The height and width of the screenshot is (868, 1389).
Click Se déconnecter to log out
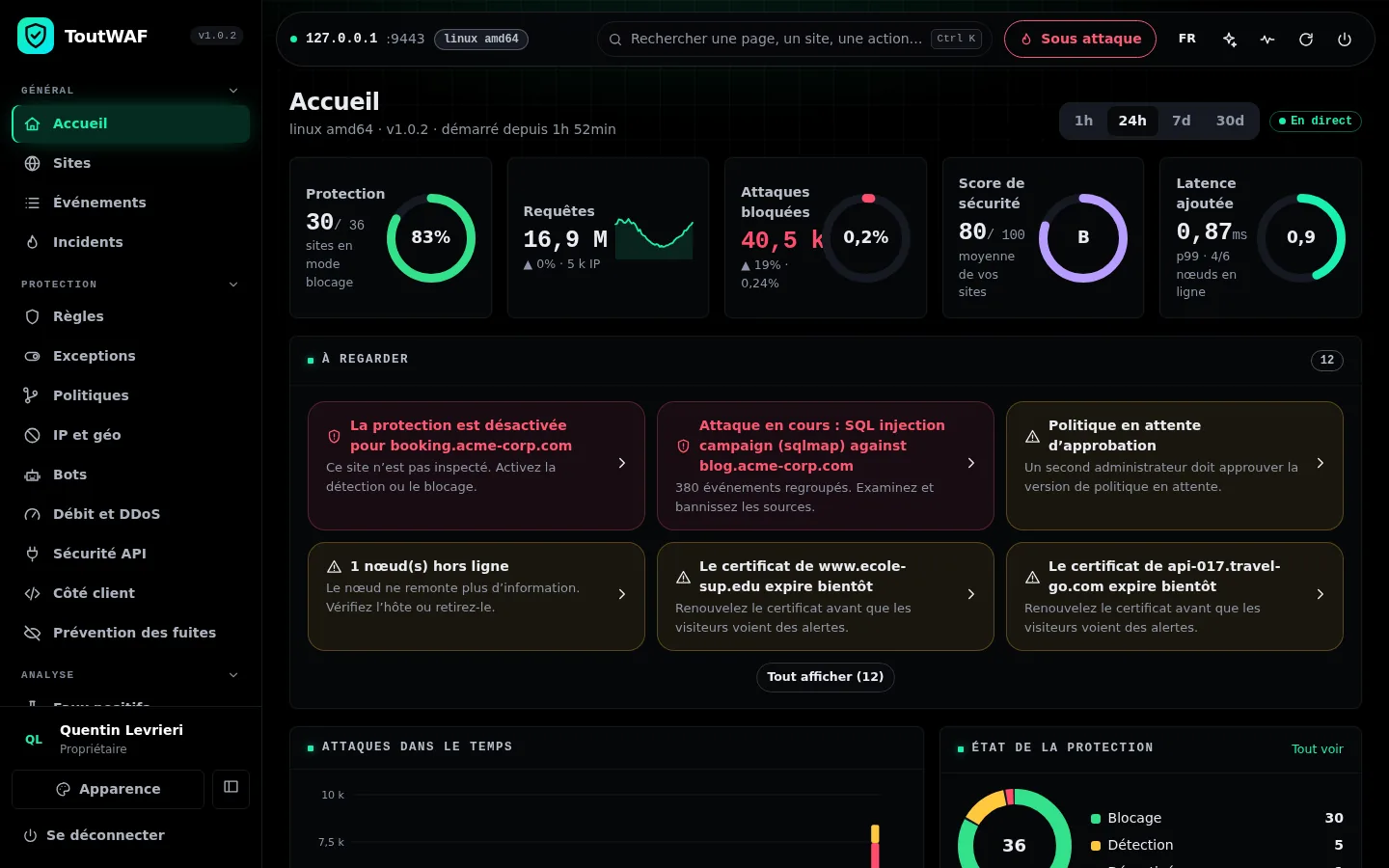pyautogui.click(x=94, y=835)
